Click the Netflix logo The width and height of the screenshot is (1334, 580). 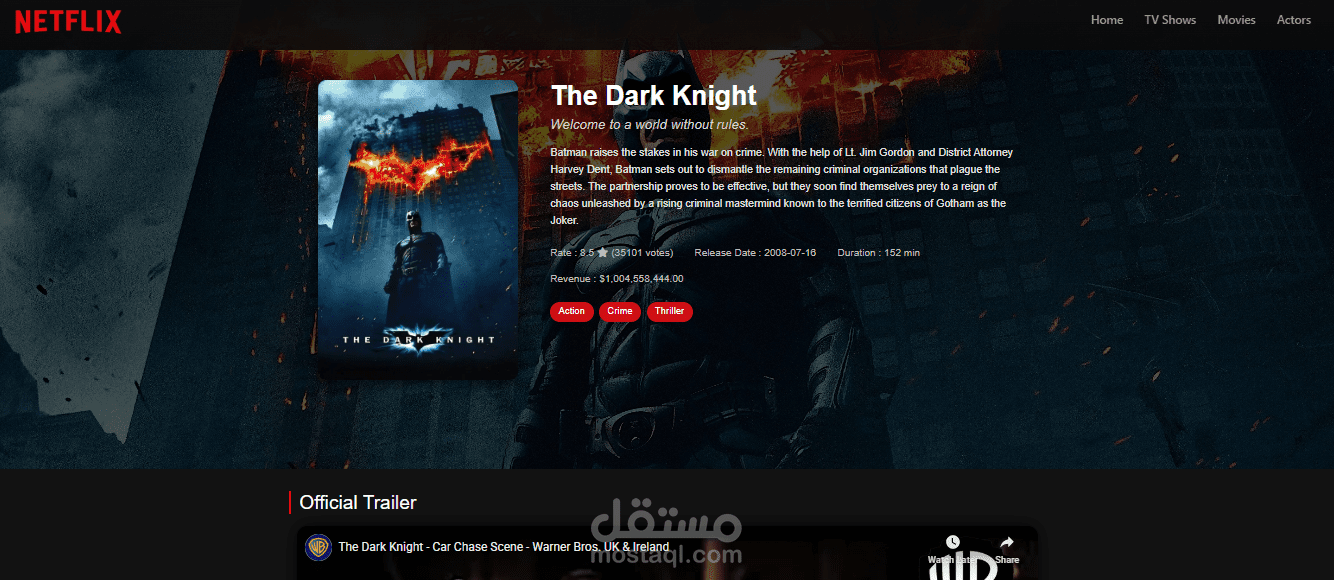click(x=68, y=21)
